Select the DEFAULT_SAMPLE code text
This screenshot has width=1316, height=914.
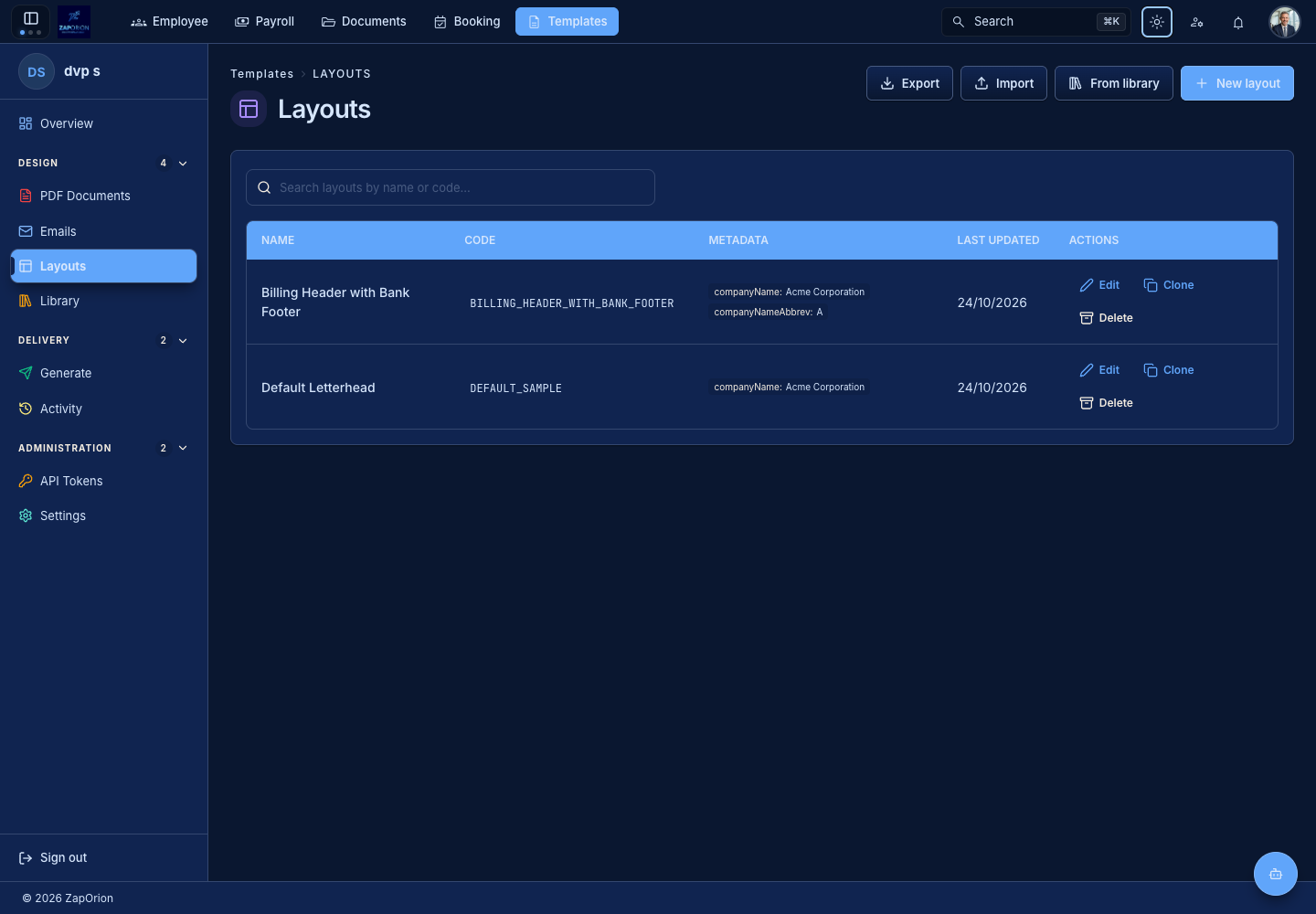tap(516, 388)
